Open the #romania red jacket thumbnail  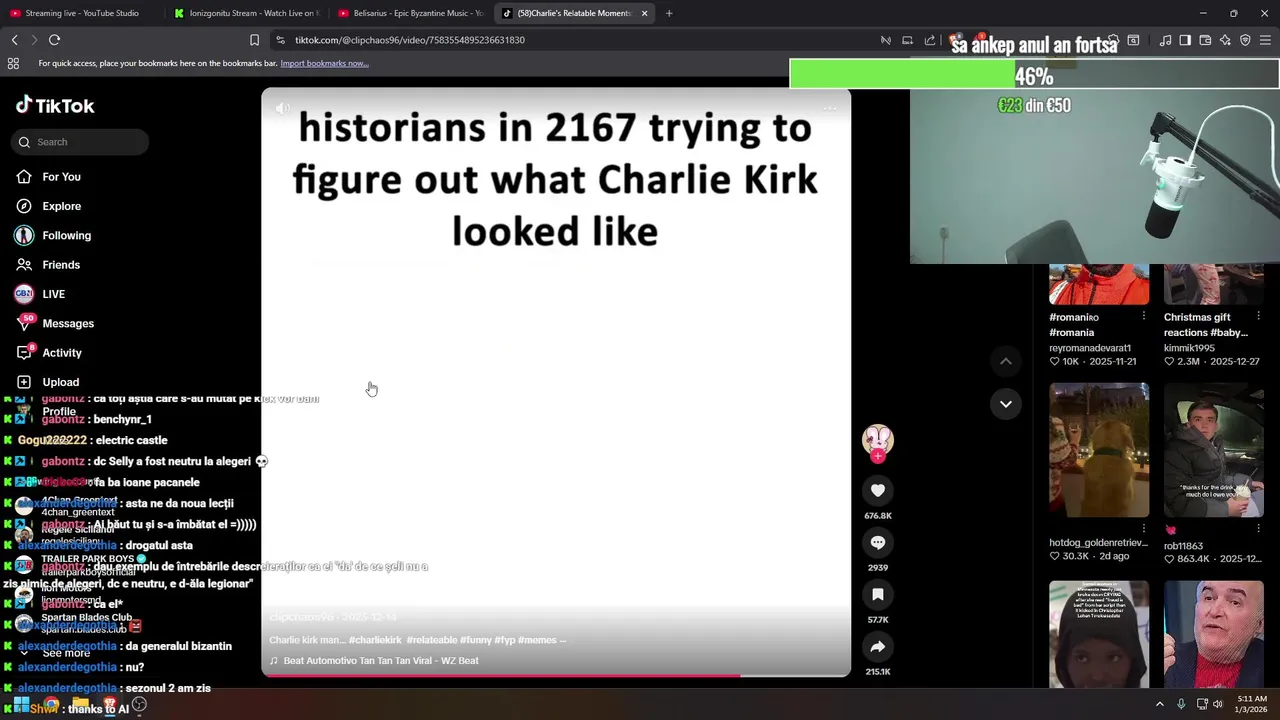pos(1099,284)
